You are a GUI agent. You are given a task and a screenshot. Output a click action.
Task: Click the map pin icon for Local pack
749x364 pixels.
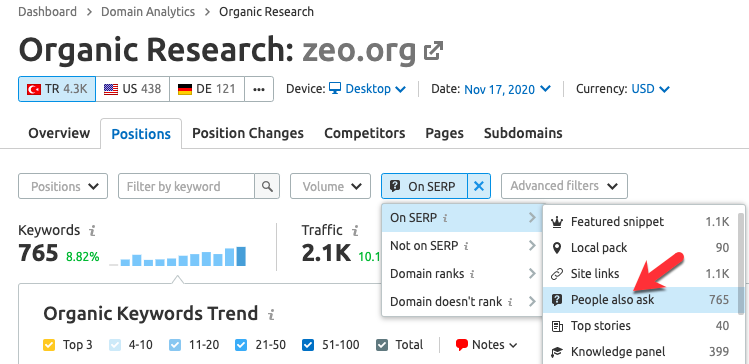pos(557,248)
